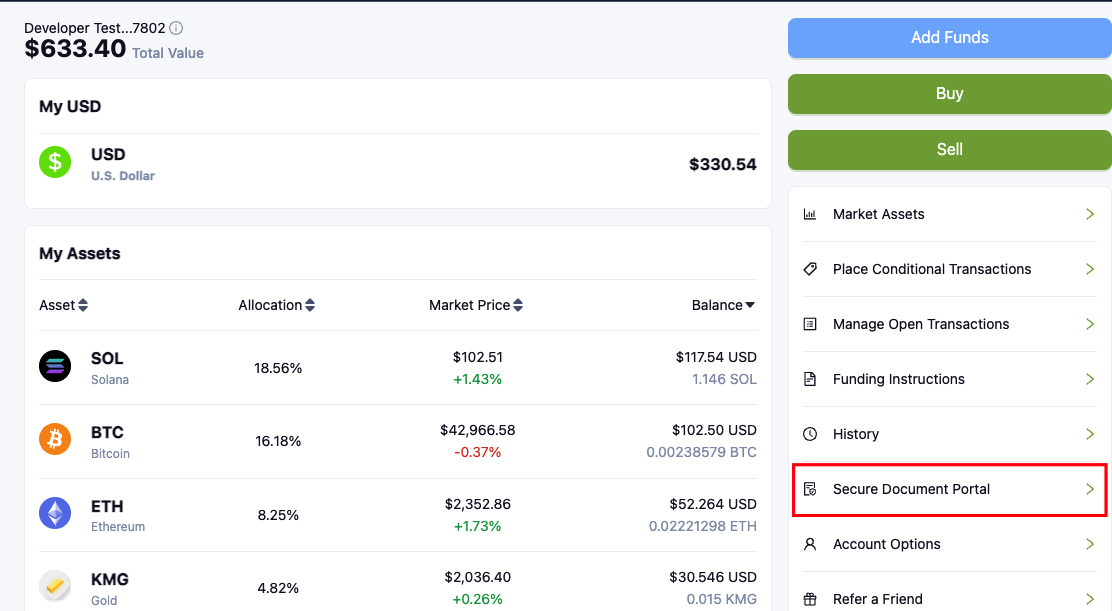Click the orange Bitcoin icon
Viewport: 1112px width, 611px height.
[x=55, y=440]
